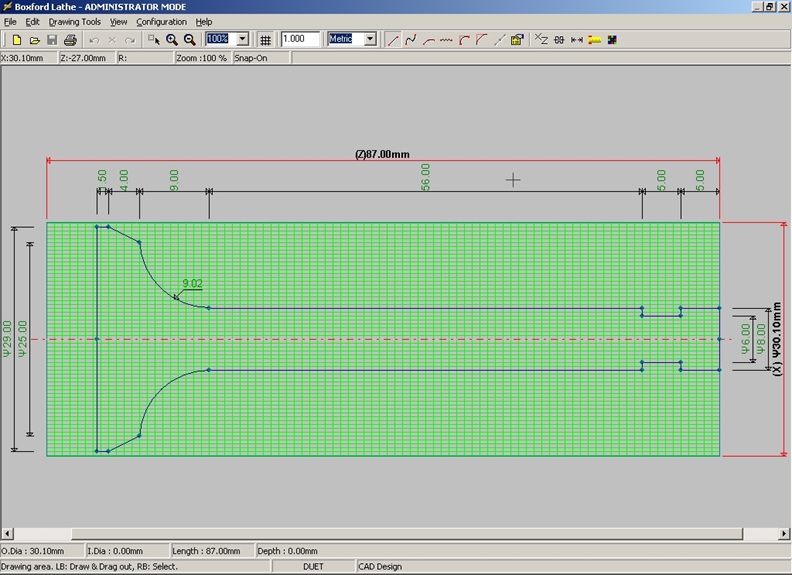The width and height of the screenshot is (792, 575).
Task: Click the 9.02 radius dimension label
Action: click(192, 283)
